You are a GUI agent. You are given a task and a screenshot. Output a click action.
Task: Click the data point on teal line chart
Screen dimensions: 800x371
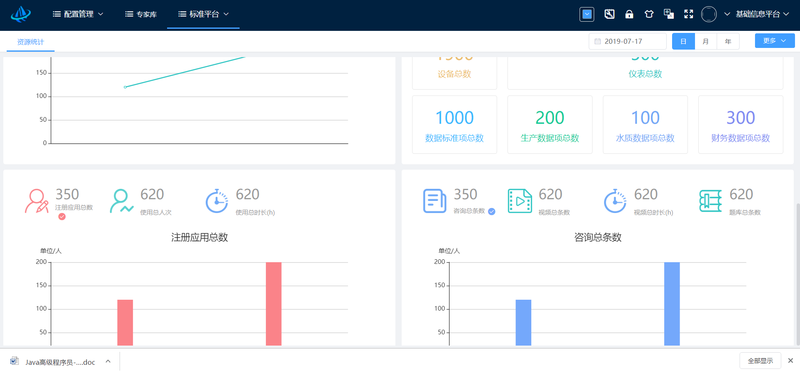pyautogui.click(x=125, y=87)
